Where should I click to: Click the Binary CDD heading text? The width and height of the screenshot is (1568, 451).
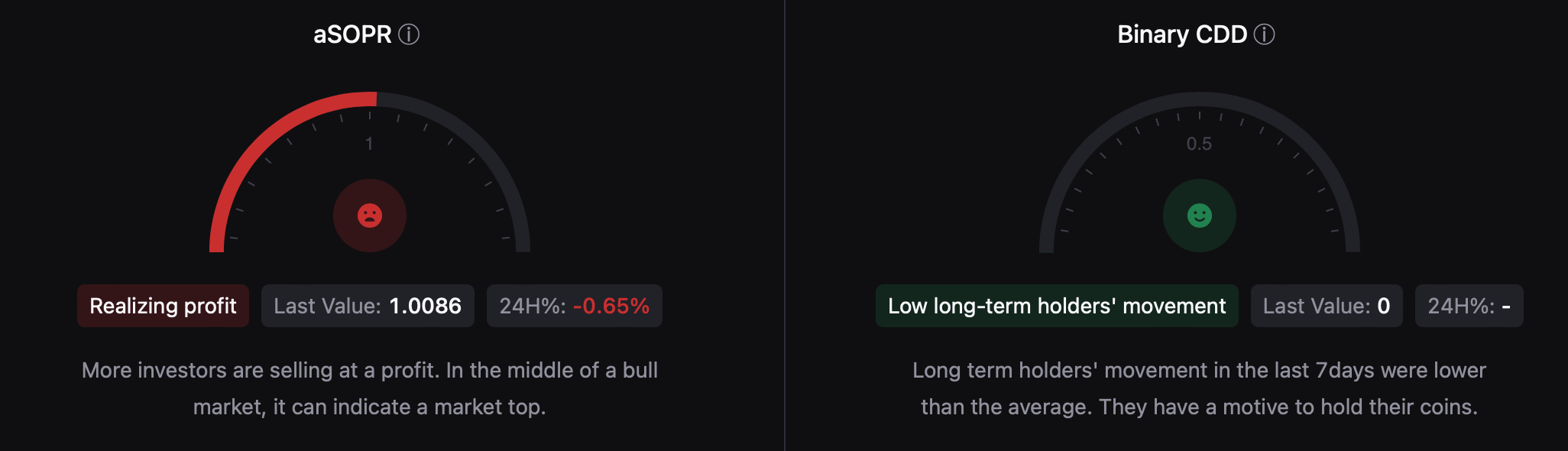pos(1181,34)
